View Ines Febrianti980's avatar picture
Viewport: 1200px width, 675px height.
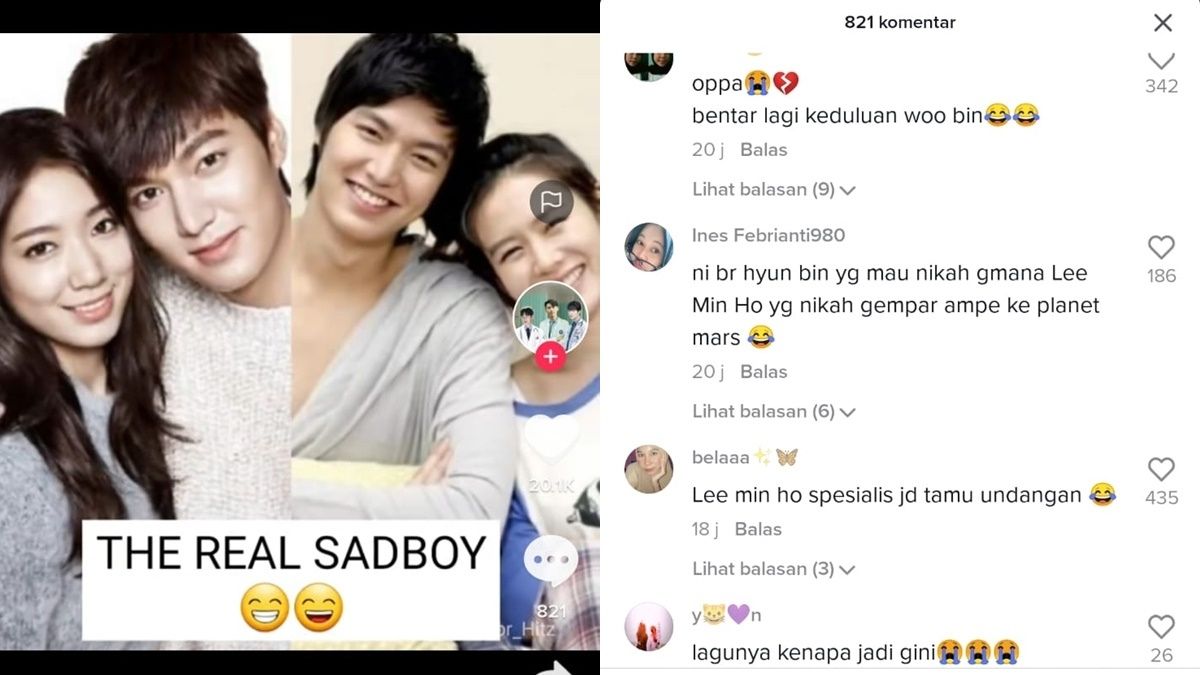point(649,247)
